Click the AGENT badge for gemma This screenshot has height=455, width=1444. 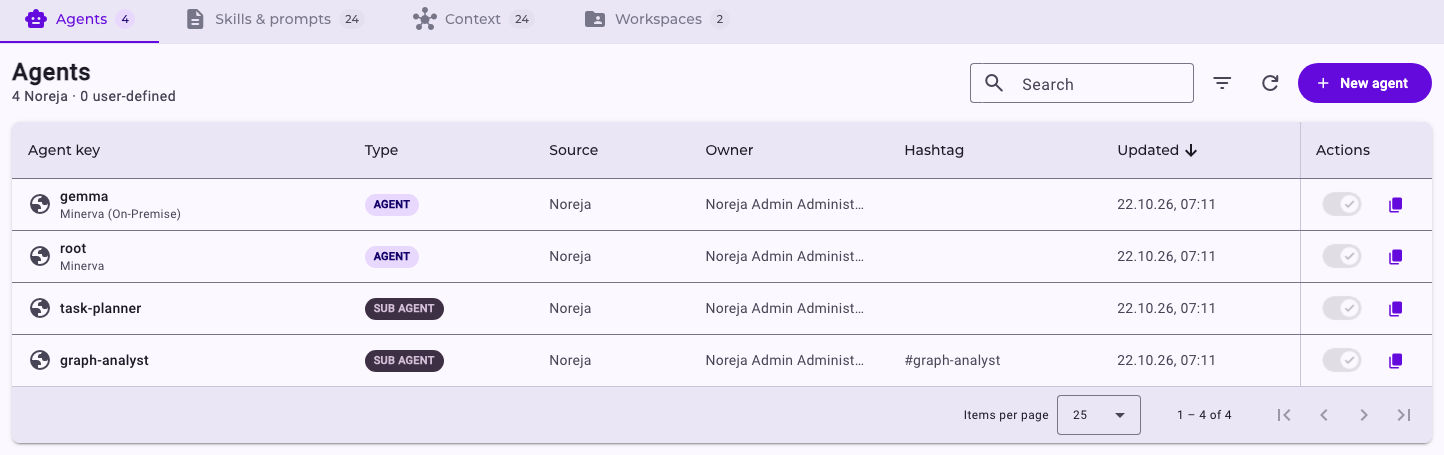click(x=391, y=204)
